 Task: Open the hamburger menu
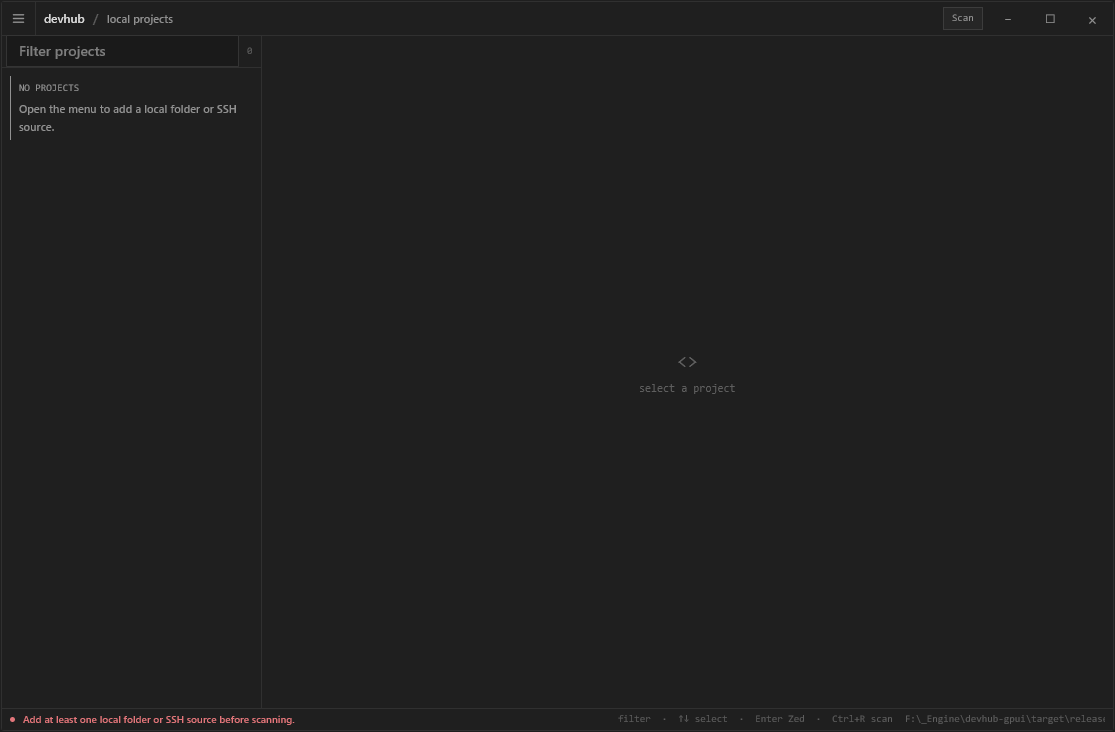18,19
